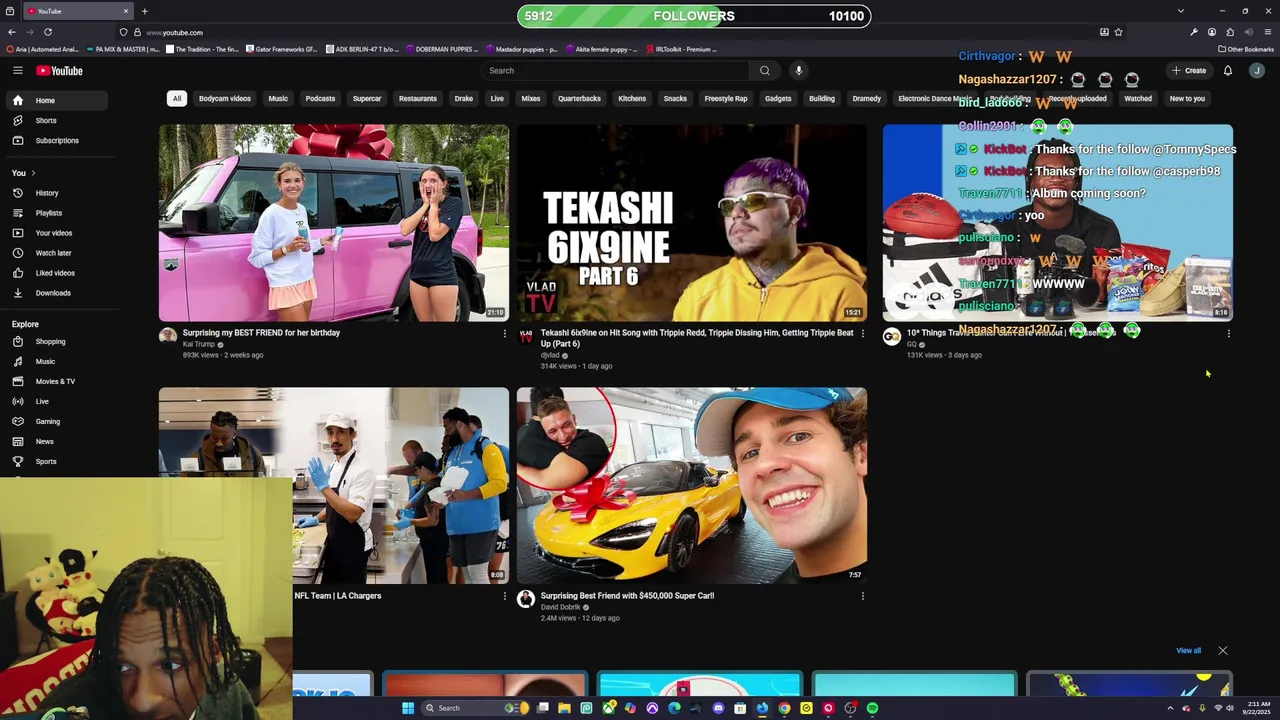
Task: Select the All filter chip
Action: point(177,98)
